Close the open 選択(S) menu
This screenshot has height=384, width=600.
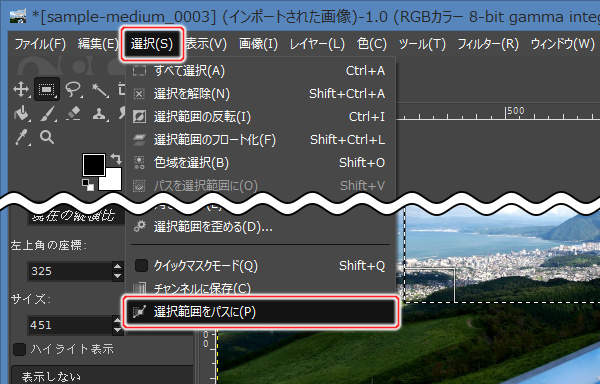152,44
